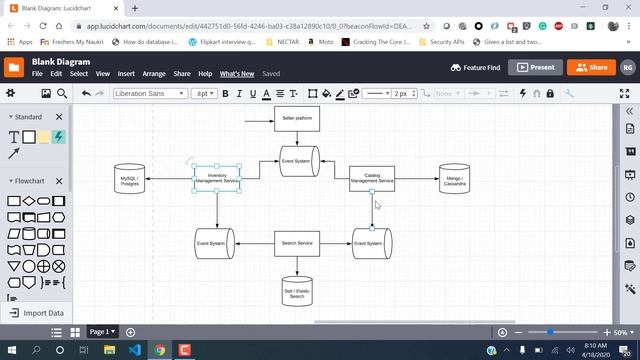This screenshot has width=640, height=360.
Task: Open the File menu
Action: (37, 74)
